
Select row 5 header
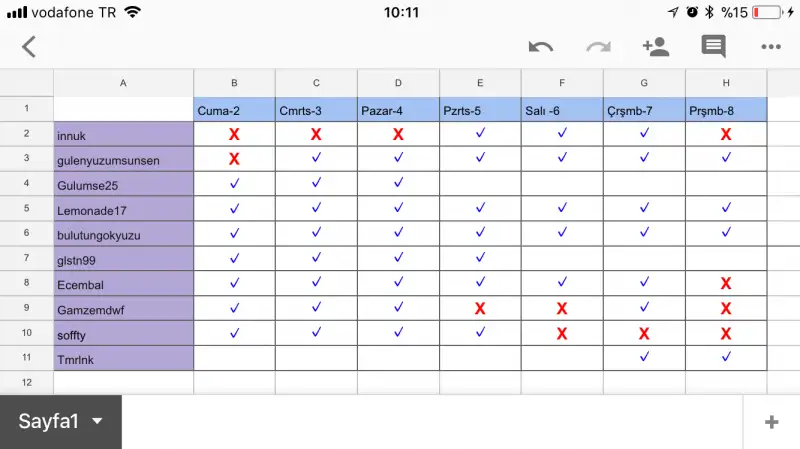pos(26,208)
